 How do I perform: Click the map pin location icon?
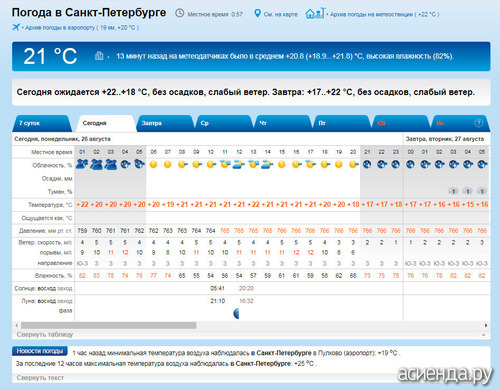(257, 14)
